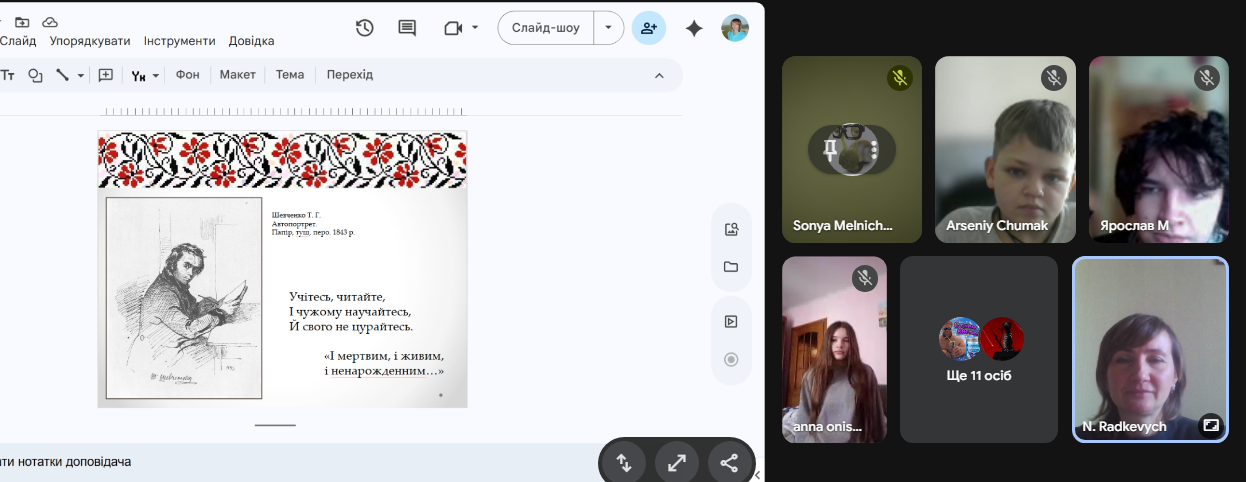The image size is (1246, 482).
Task: Open the image search side panel icon
Action: coord(731,230)
